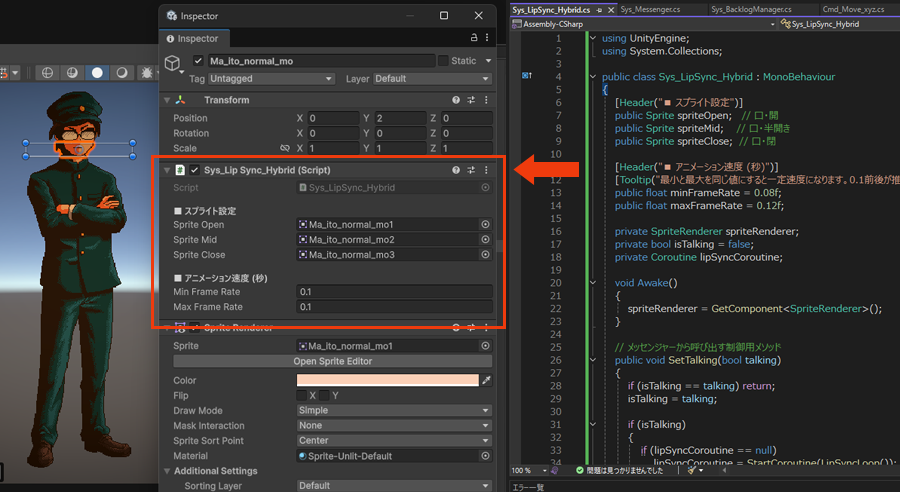Open the Sprite Open object picker

click(x=486, y=225)
